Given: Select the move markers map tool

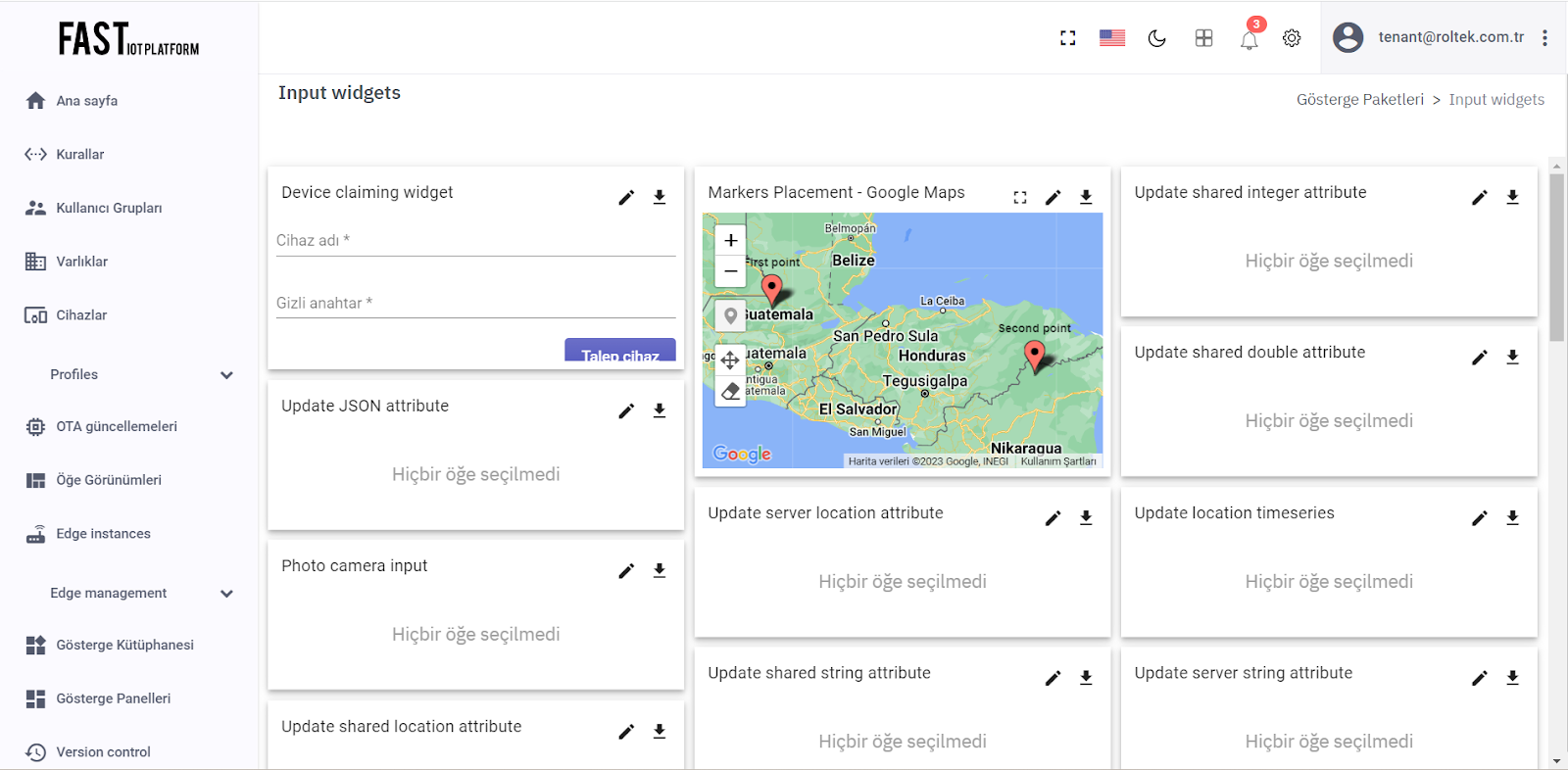Looking at the screenshot, I should [x=730, y=361].
